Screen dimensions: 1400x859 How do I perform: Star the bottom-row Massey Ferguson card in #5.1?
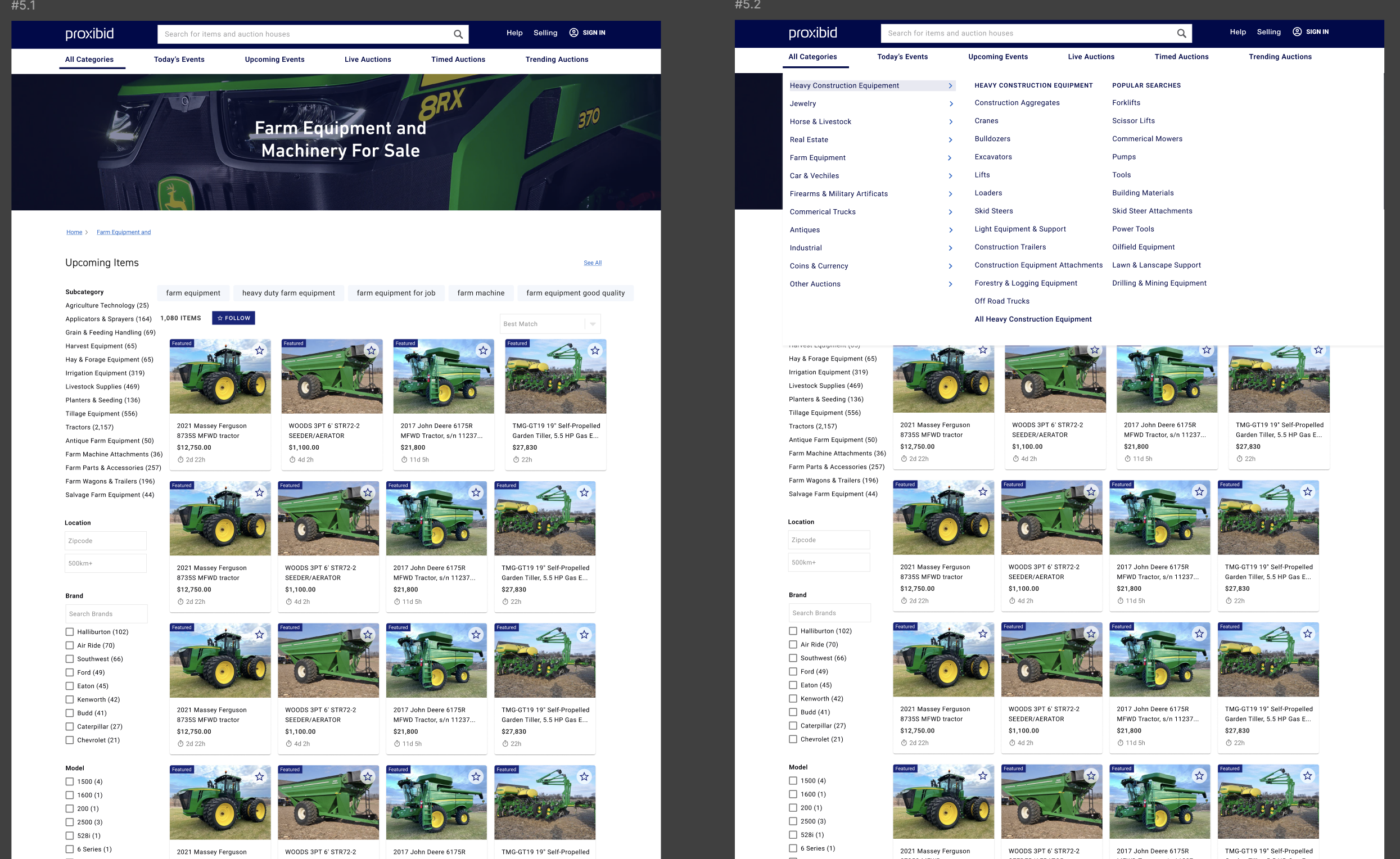(x=260, y=776)
